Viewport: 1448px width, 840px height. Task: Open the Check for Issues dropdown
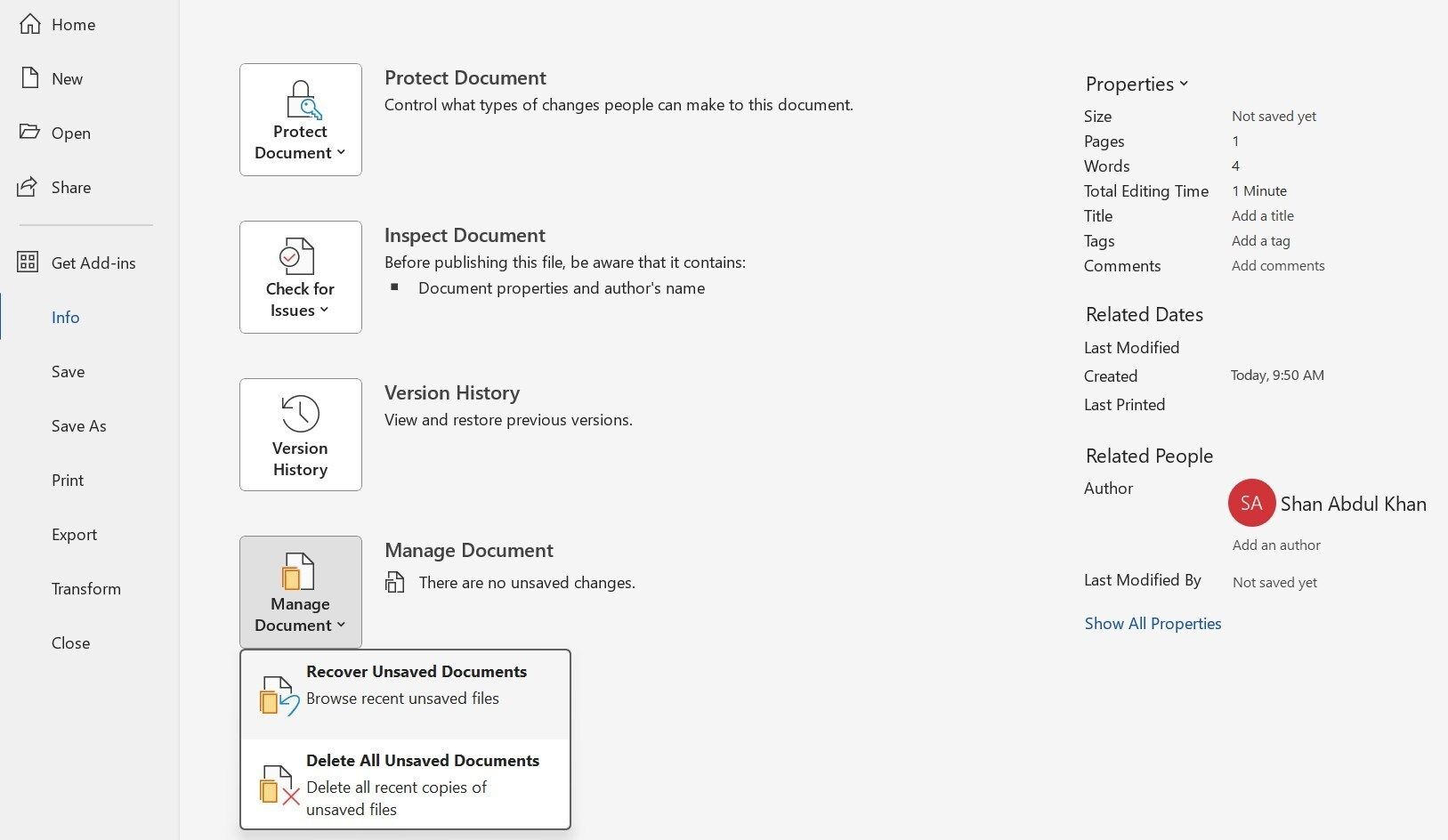(x=301, y=277)
